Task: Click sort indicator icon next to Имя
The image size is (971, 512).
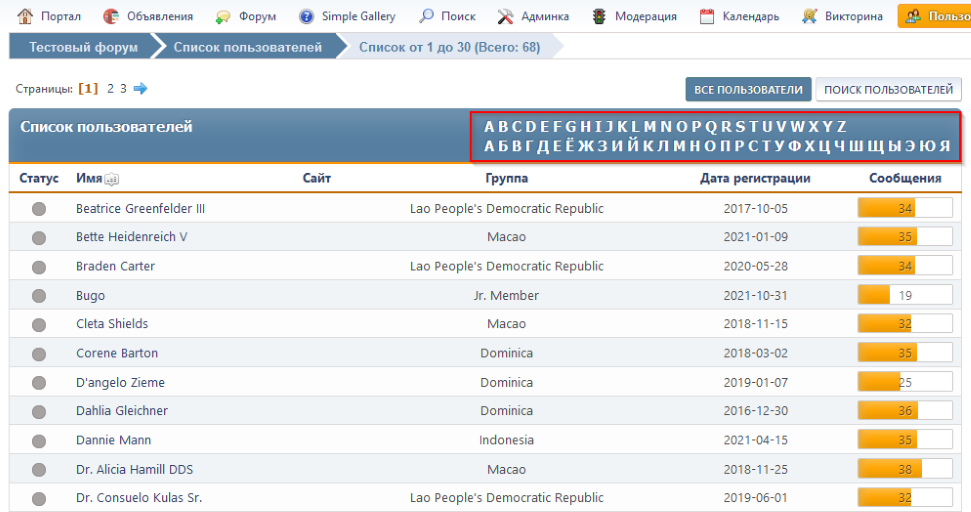Action: [x=112, y=179]
